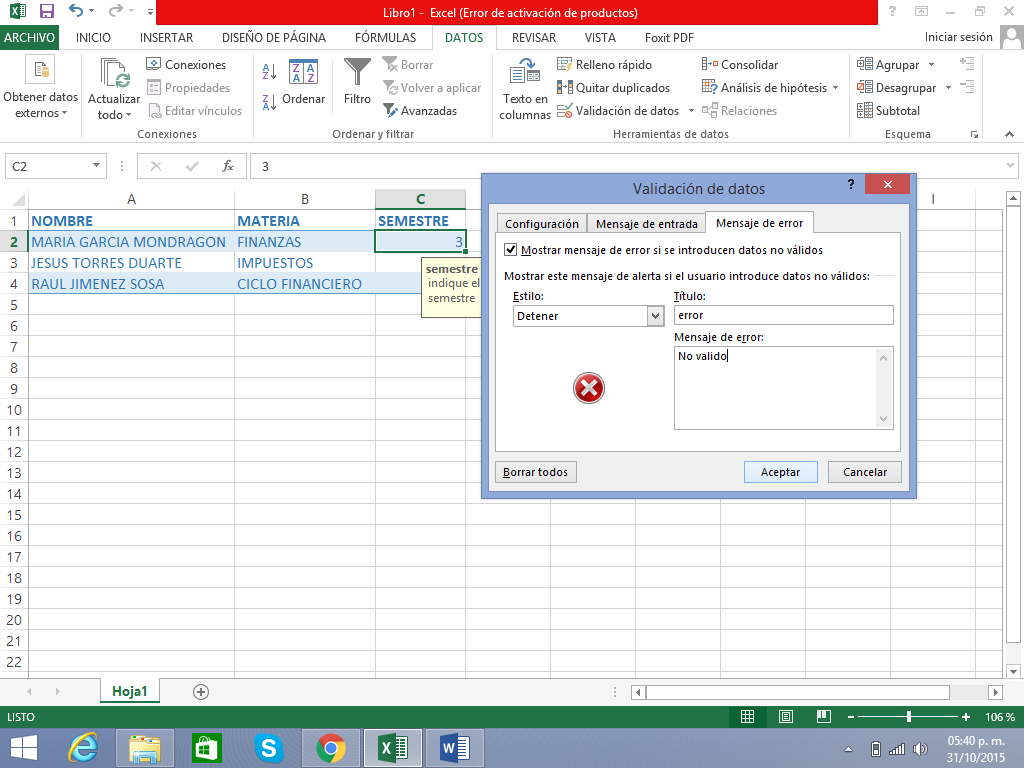Click the zoom slider handle
Screen dimensions: 1024x768
click(x=908, y=717)
